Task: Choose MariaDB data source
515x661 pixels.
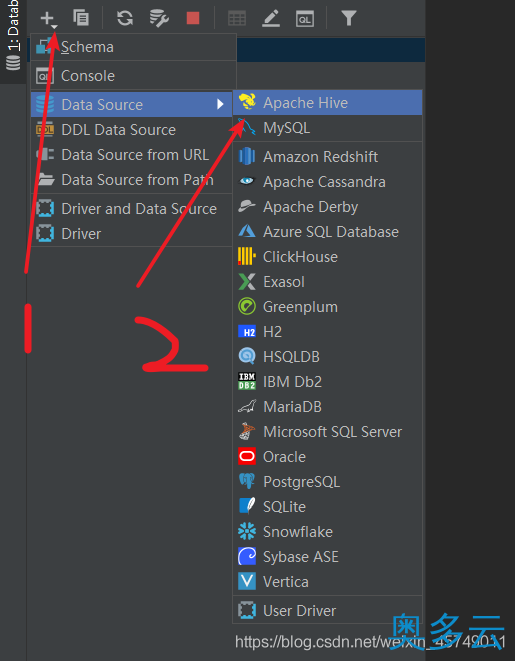Action: [327, 407]
